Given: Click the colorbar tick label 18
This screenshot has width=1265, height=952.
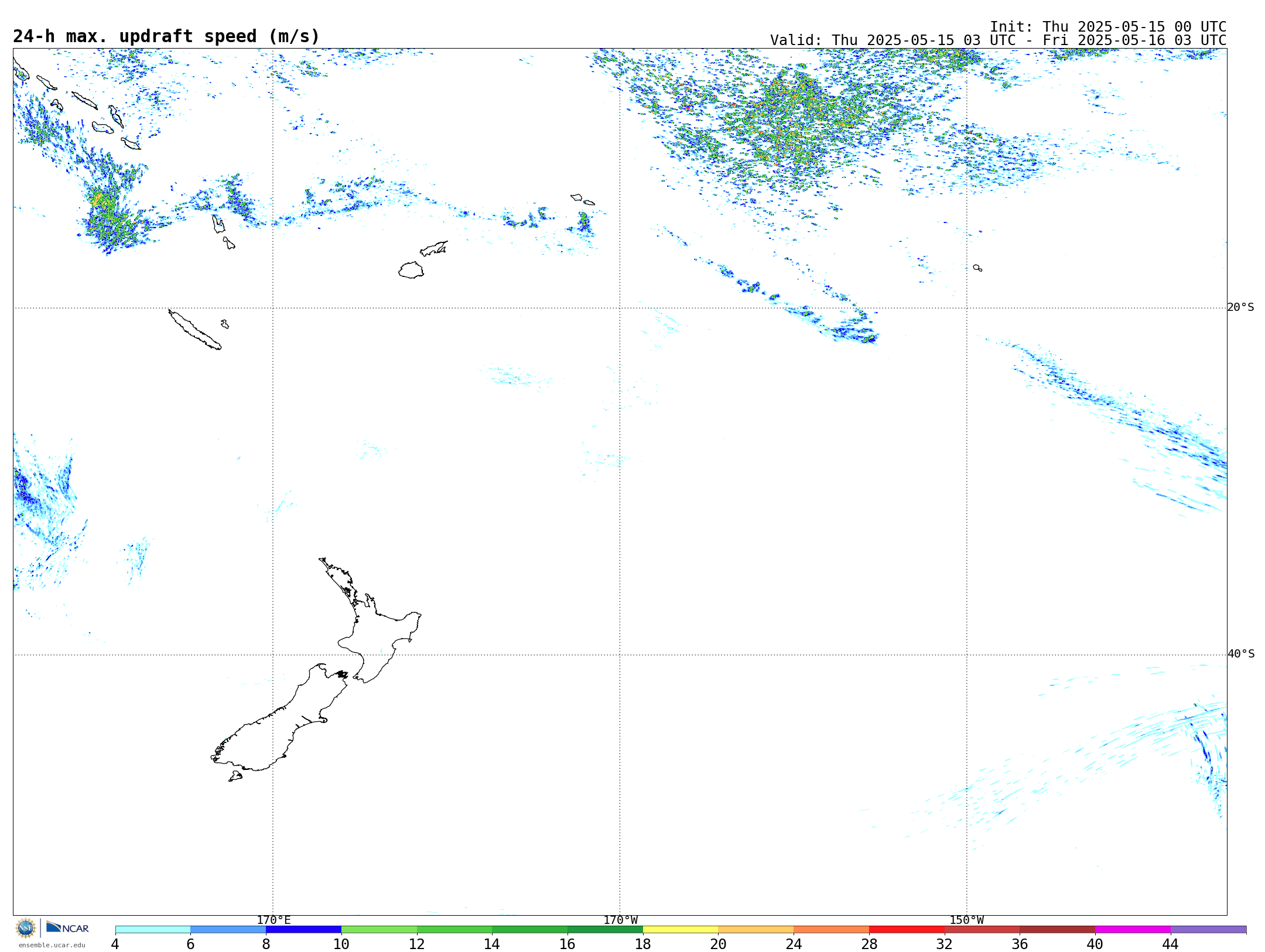Looking at the screenshot, I should [x=643, y=944].
